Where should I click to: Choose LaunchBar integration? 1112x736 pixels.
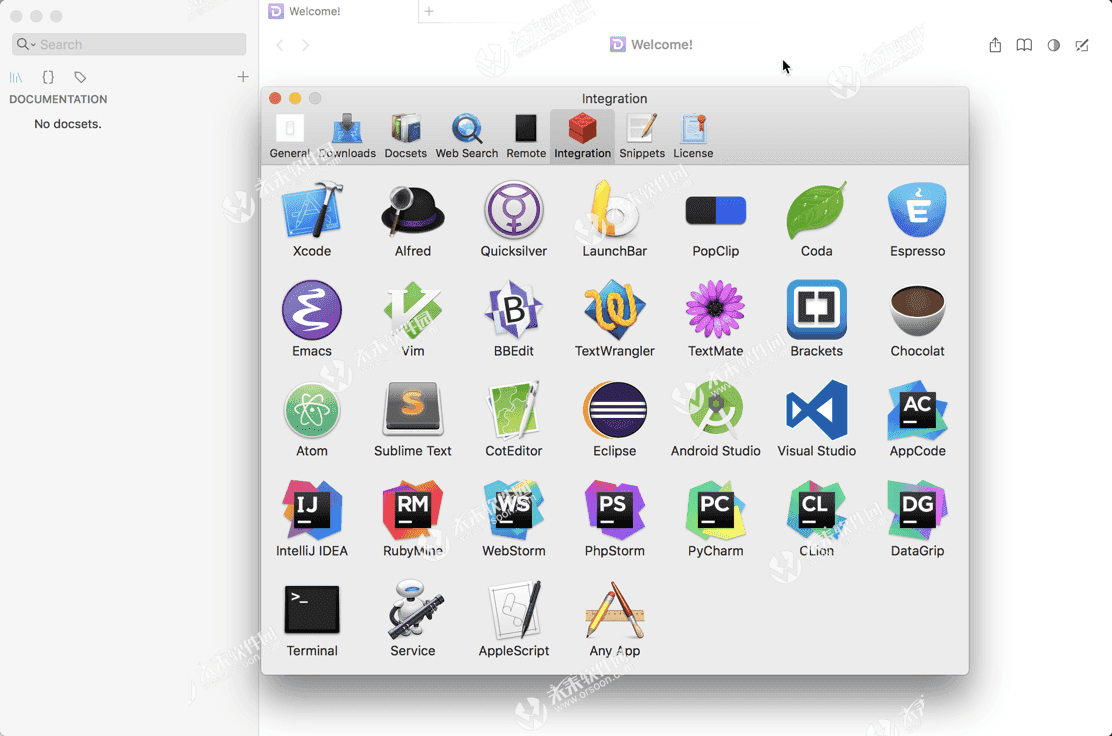click(614, 211)
